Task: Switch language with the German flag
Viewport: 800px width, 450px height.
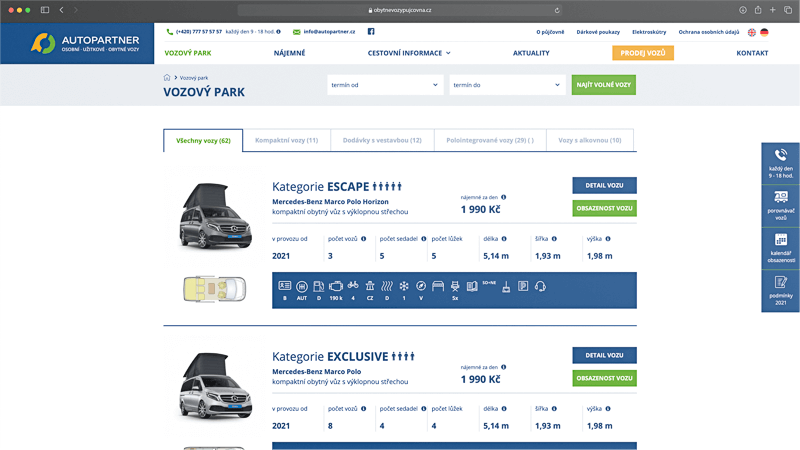Action: point(765,32)
